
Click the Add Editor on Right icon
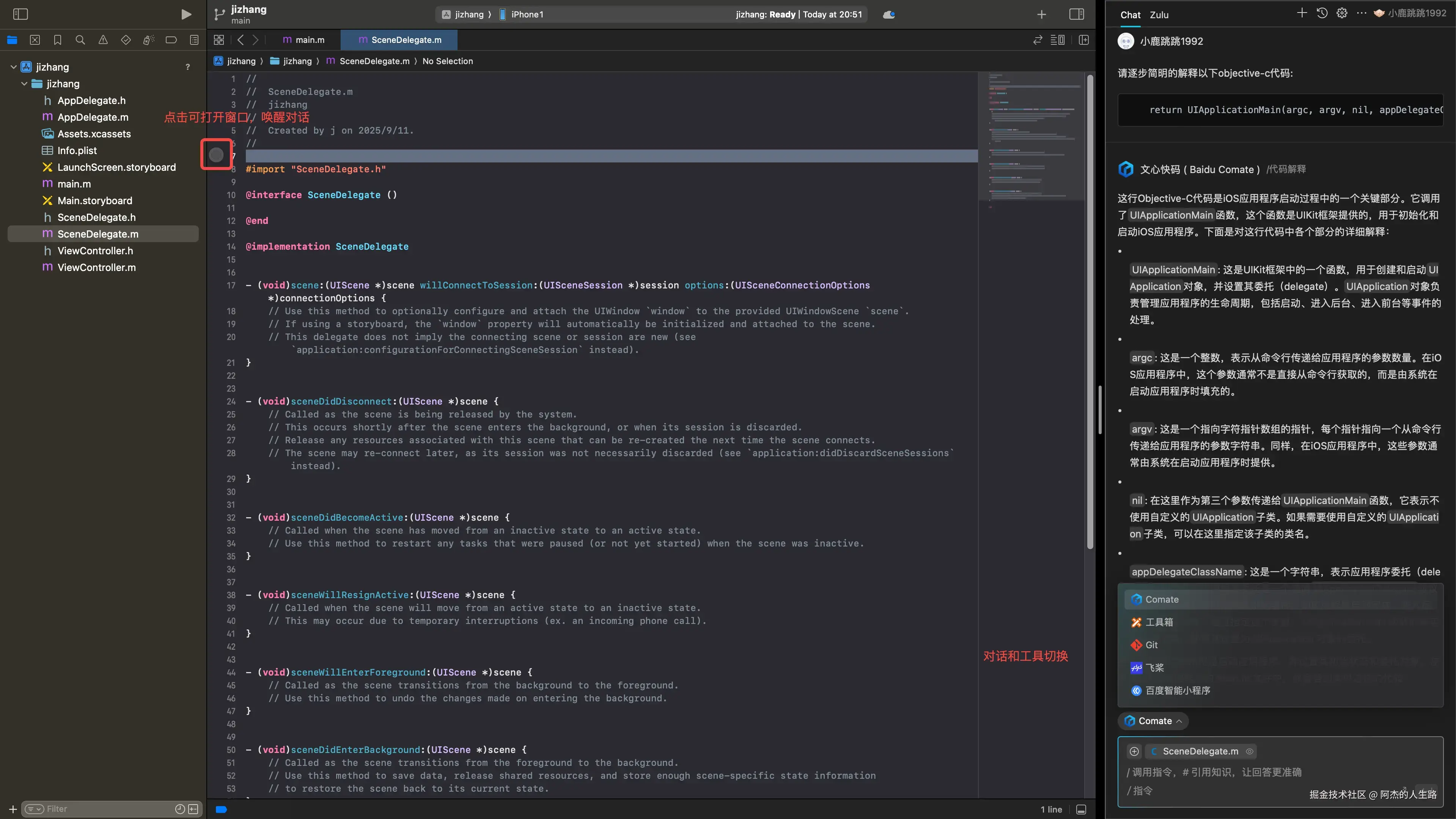[x=1083, y=40]
